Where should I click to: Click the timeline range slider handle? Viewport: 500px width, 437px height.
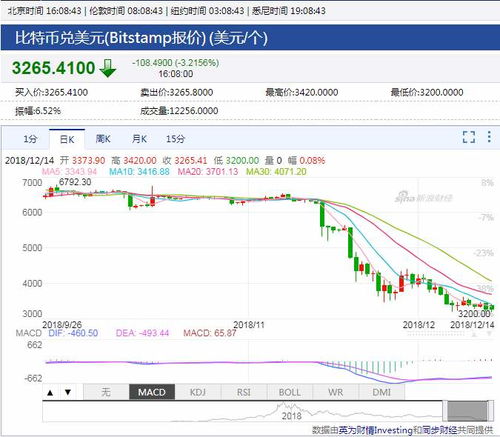(x=467, y=411)
